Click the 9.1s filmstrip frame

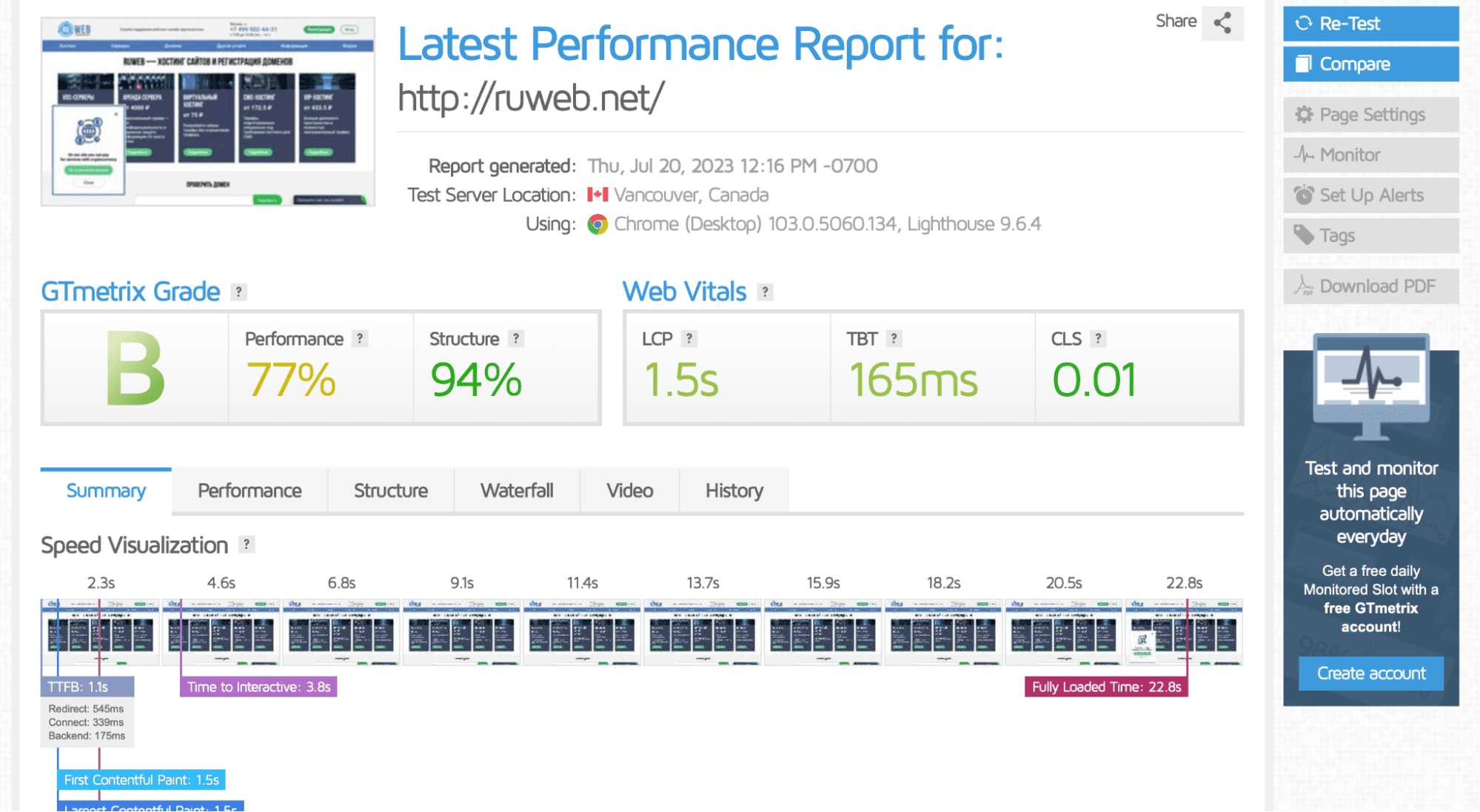[462, 632]
